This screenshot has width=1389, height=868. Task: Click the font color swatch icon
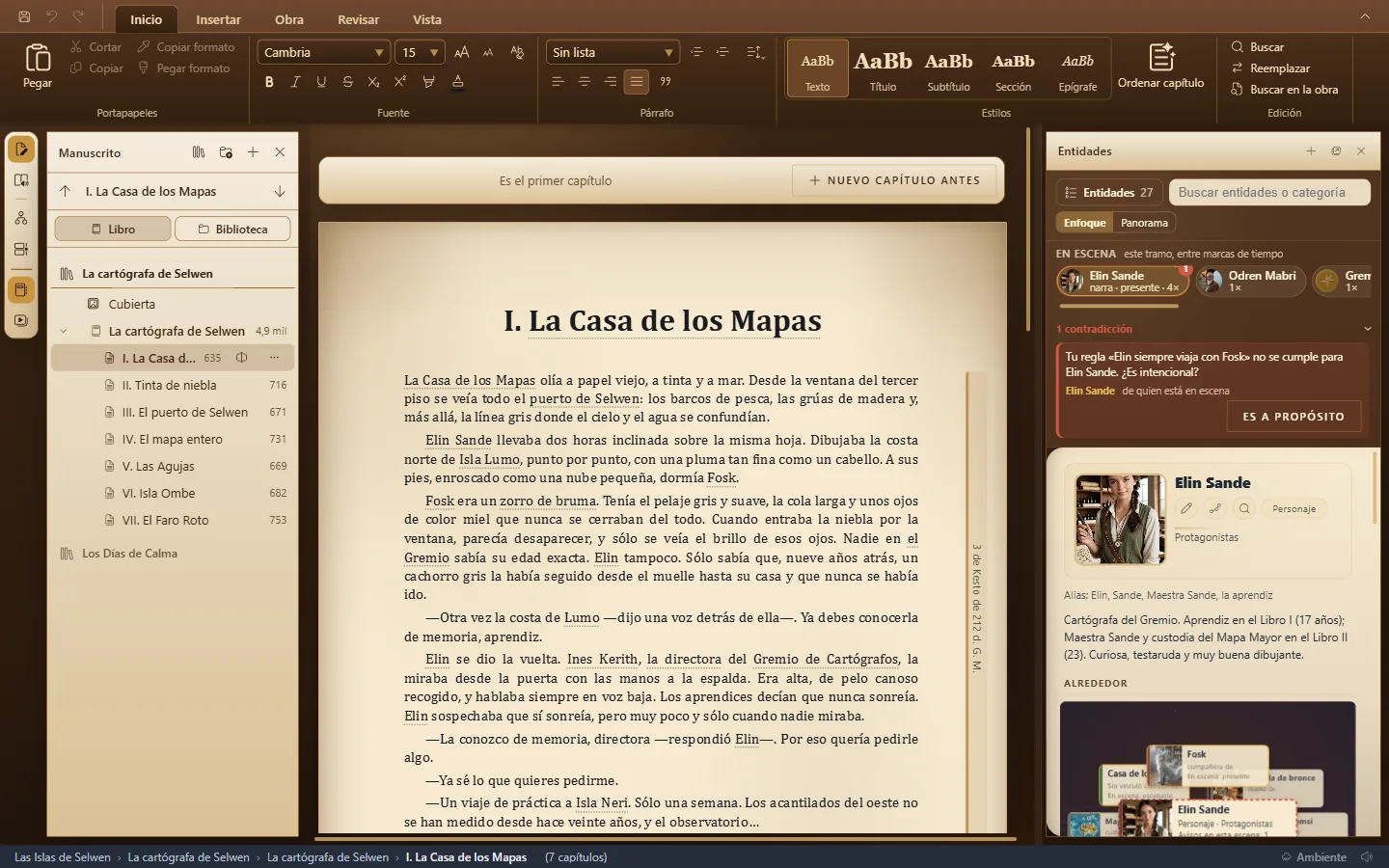point(458,82)
